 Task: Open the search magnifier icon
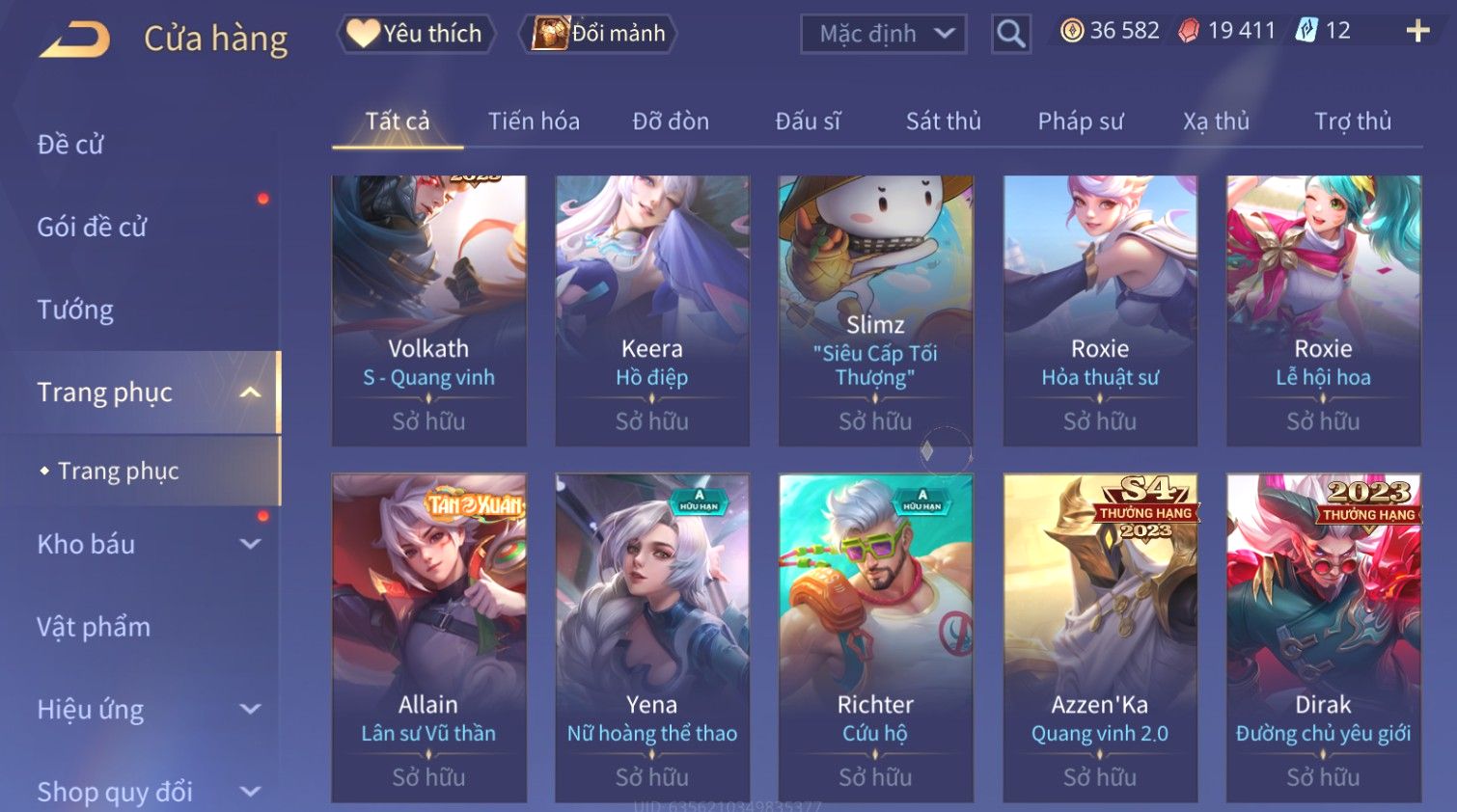tap(1010, 34)
